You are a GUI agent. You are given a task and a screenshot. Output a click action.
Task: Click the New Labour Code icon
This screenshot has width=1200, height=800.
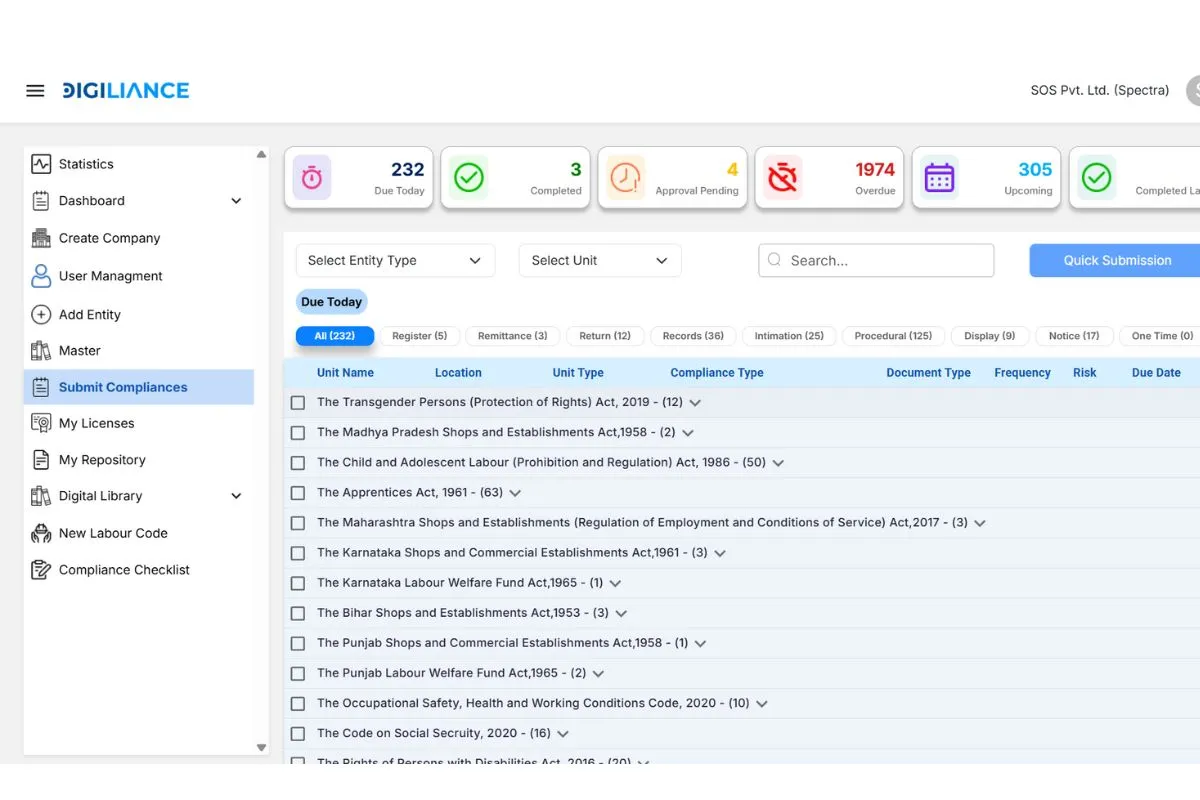tap(41, 533)
